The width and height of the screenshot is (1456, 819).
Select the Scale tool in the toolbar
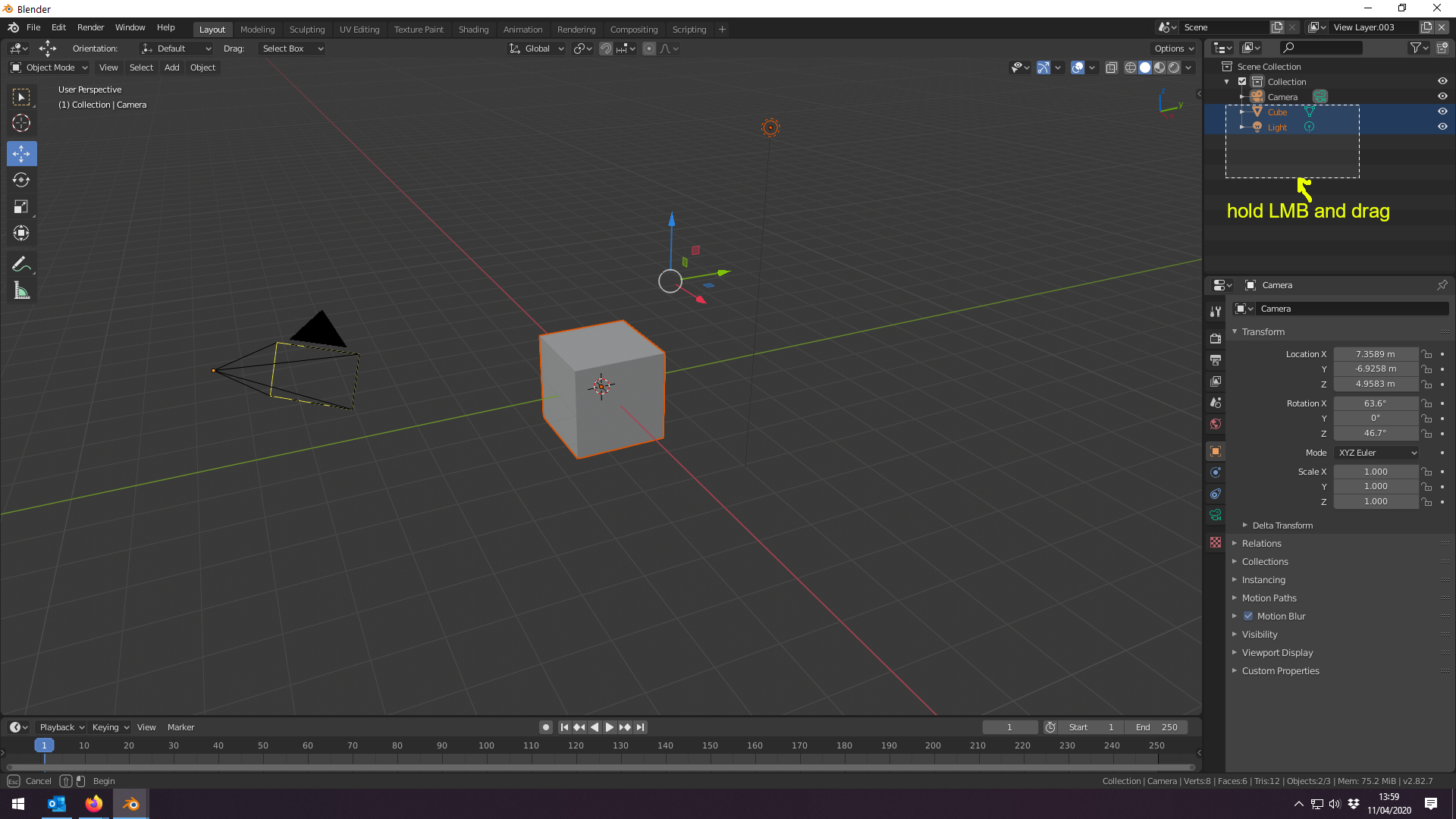(x=21, y=206)
